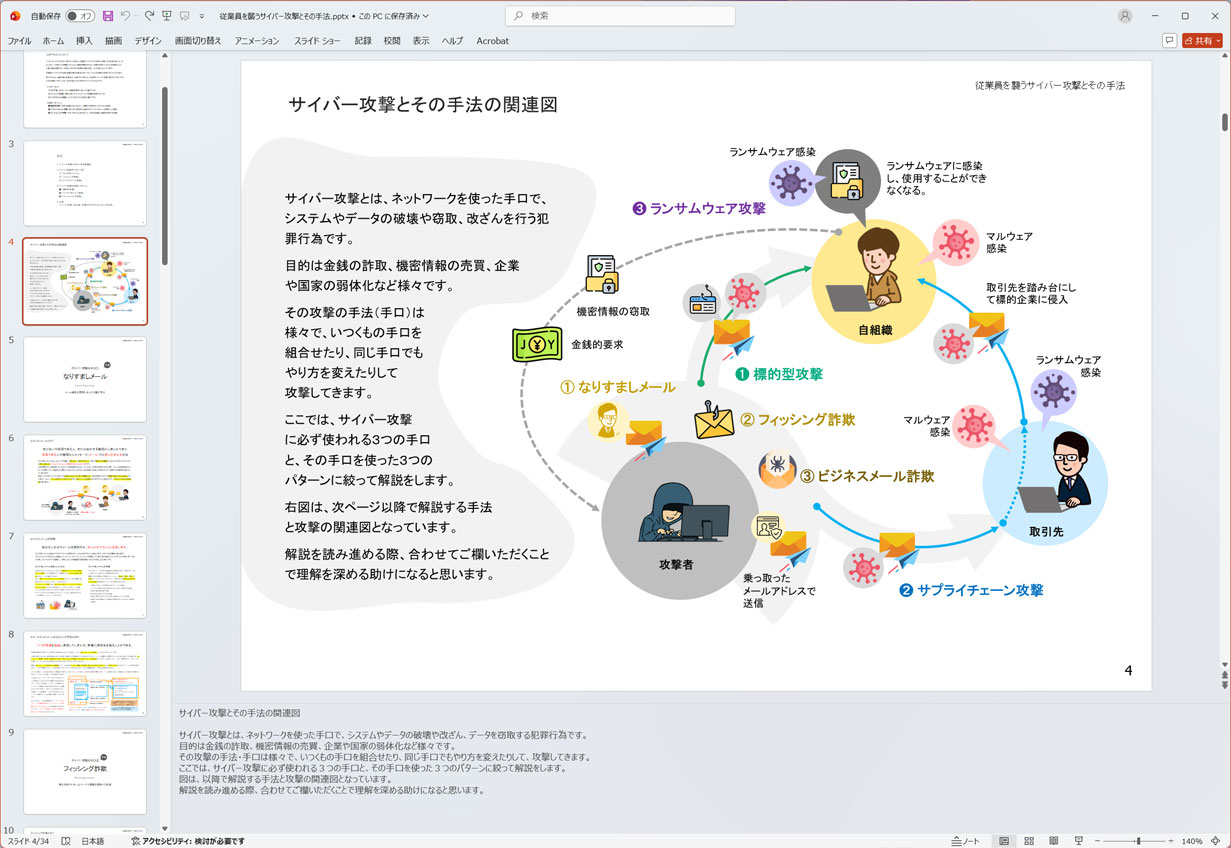Toggle 自動保存 (AutoSave) on
The width and height of the screenshot is (1231, 848).
(x=78, y=16)
